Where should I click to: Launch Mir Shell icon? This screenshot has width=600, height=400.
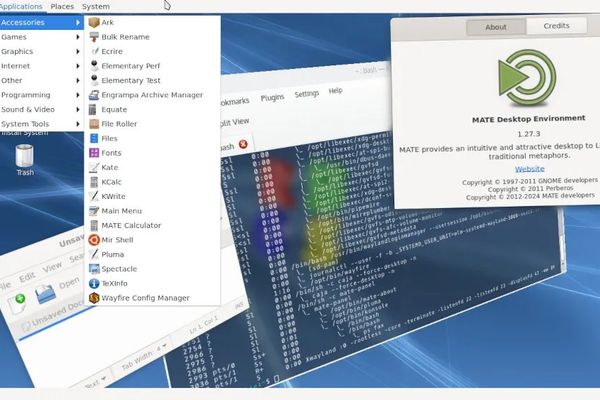94,240
